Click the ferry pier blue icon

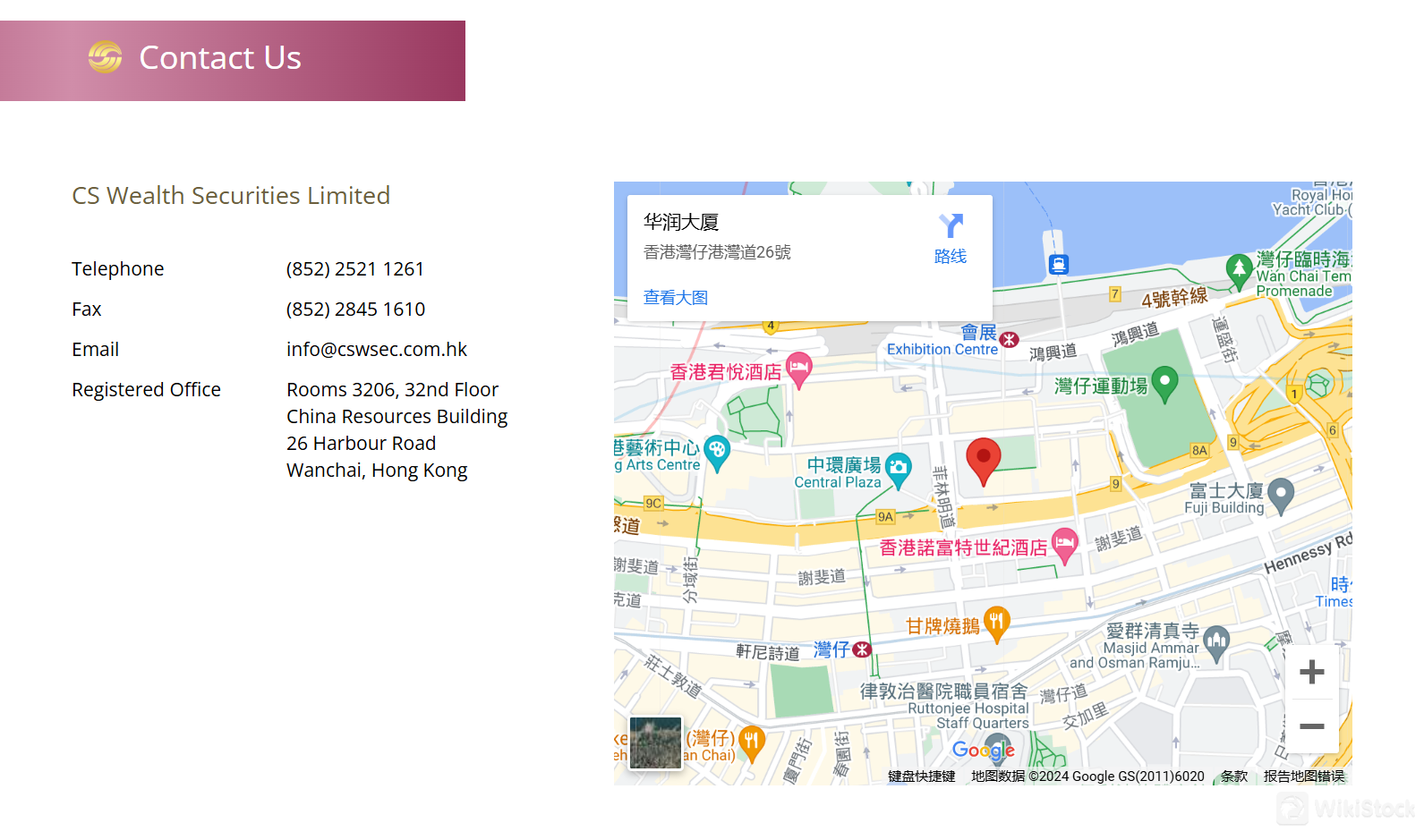tap(1059, 264)
